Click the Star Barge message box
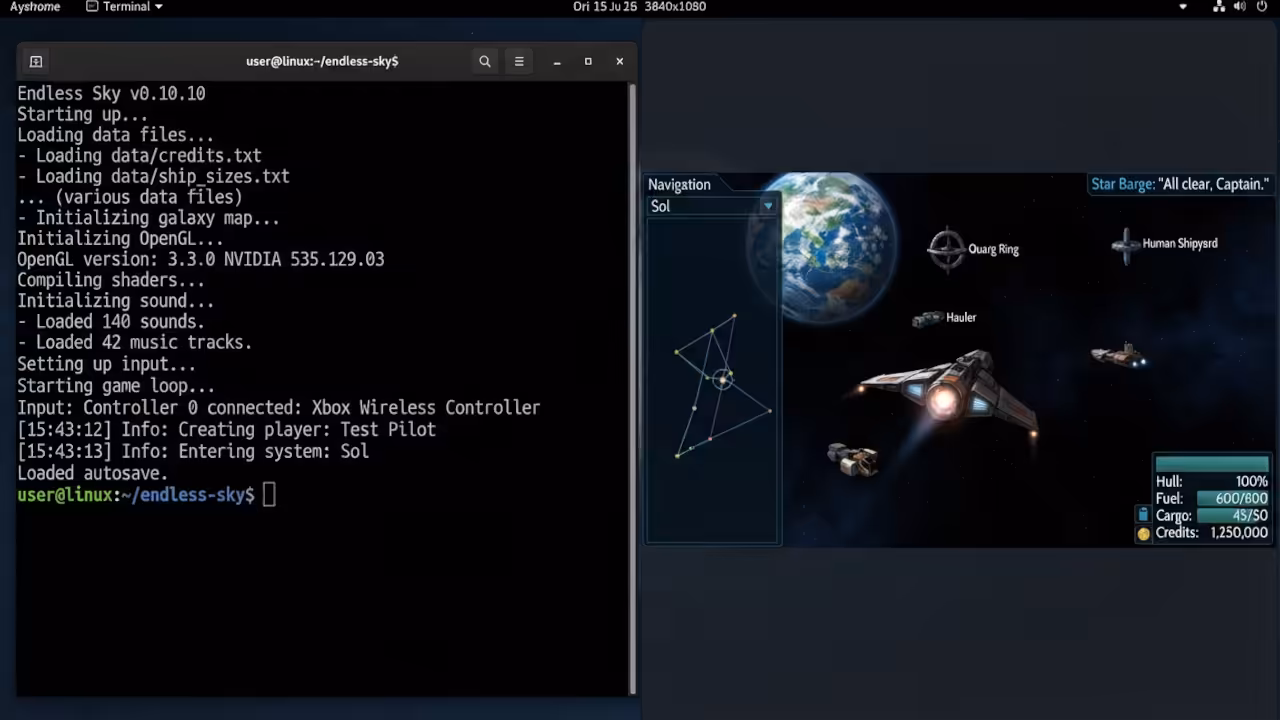 1180,184
